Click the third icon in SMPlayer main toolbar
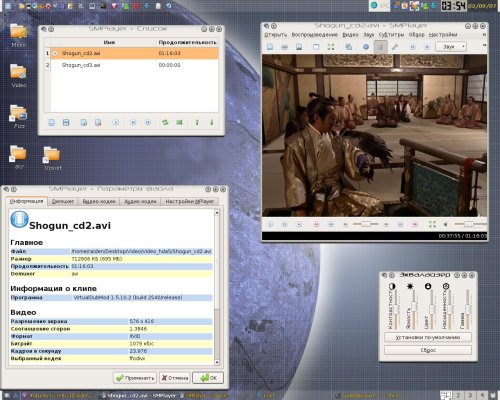This screenshot has width=500, height=400. point(299,47)
